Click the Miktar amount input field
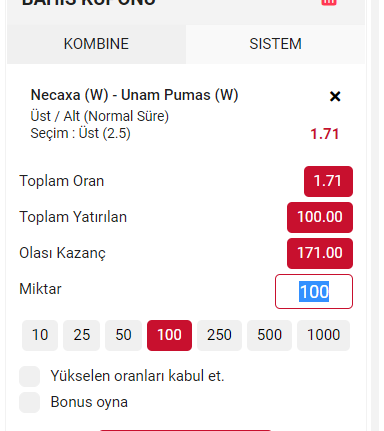The width and height of the screenshot is (384, 431). coord(314,291)
